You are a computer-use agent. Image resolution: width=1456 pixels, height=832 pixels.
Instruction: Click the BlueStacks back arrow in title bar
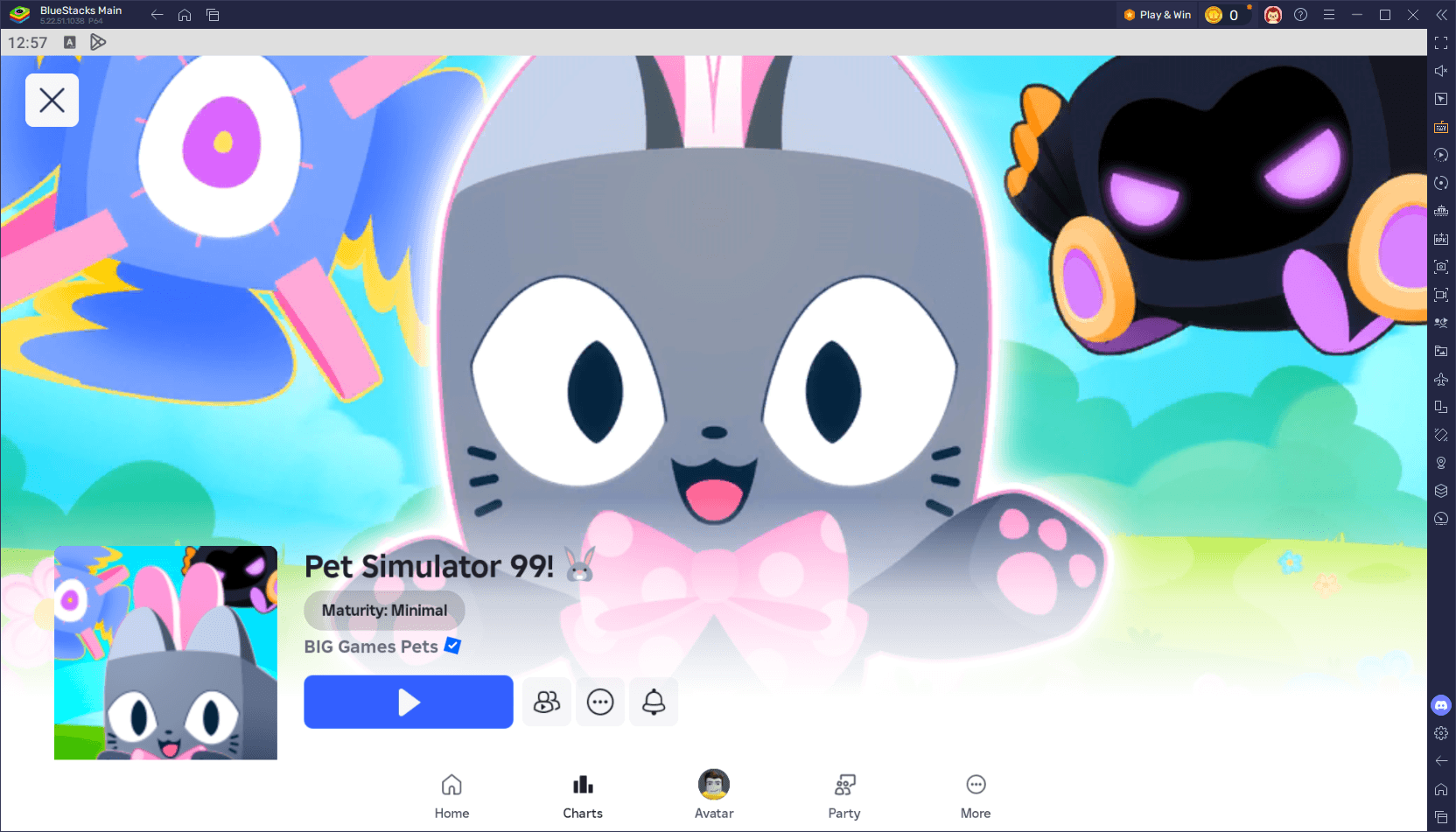[x=157, y=15]
